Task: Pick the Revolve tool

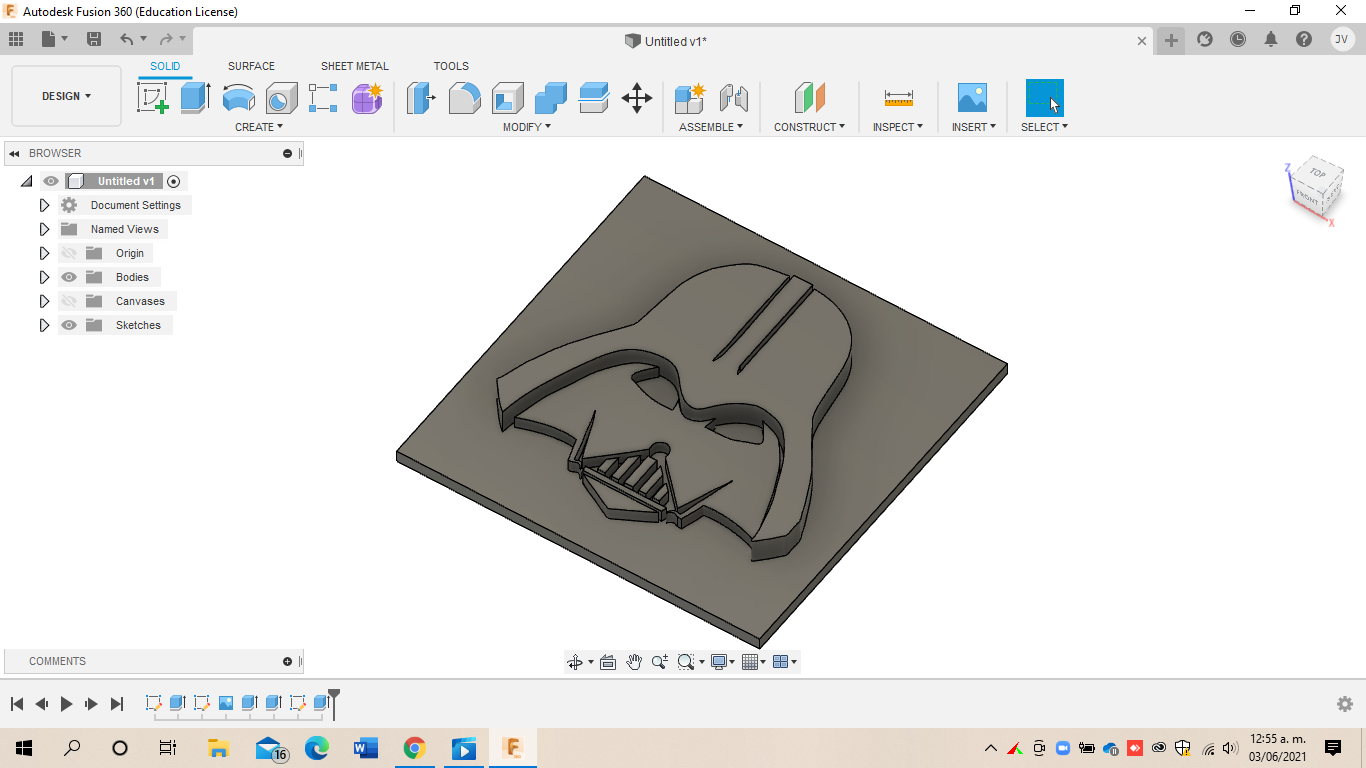Action: pos(238,98)
